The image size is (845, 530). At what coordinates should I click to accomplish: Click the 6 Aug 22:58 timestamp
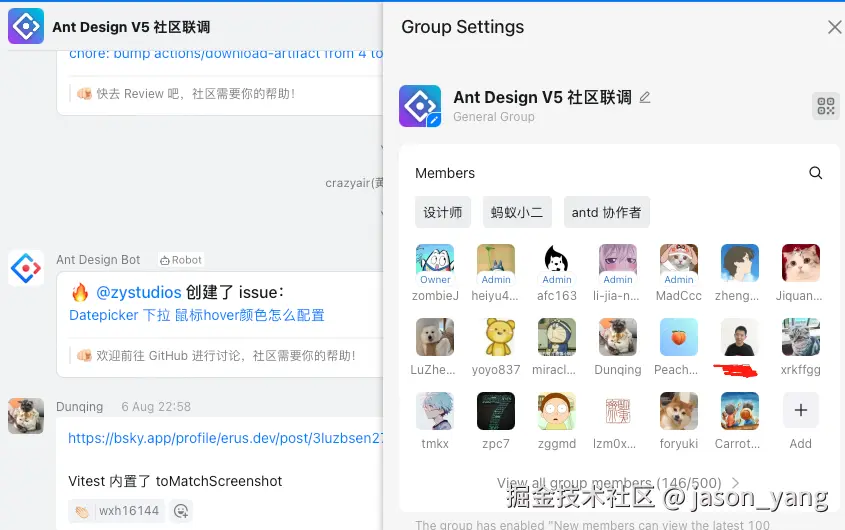(x=156, y=407)
